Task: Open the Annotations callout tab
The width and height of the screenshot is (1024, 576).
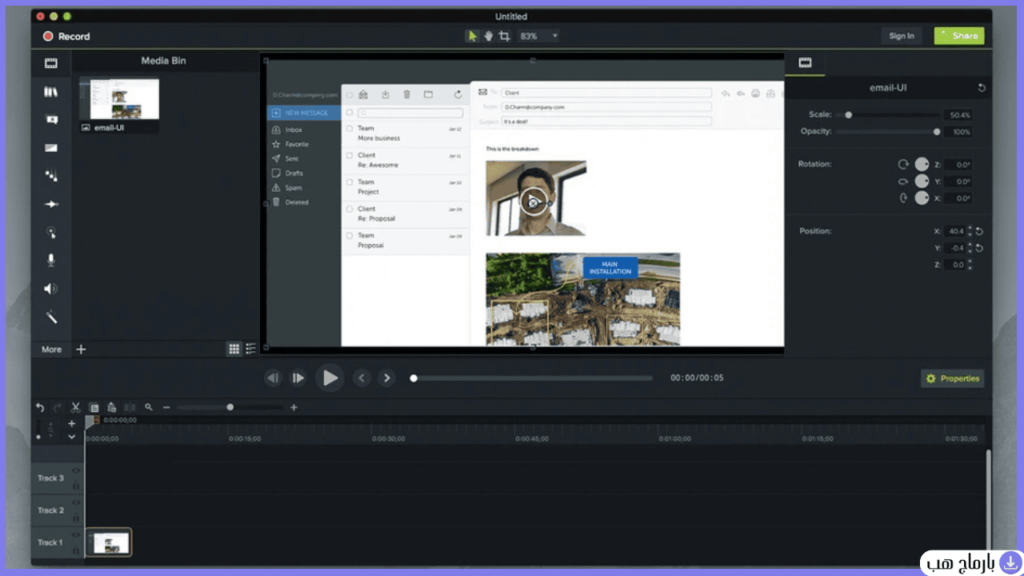Action: pyautogui.click(x=51, y=120)
